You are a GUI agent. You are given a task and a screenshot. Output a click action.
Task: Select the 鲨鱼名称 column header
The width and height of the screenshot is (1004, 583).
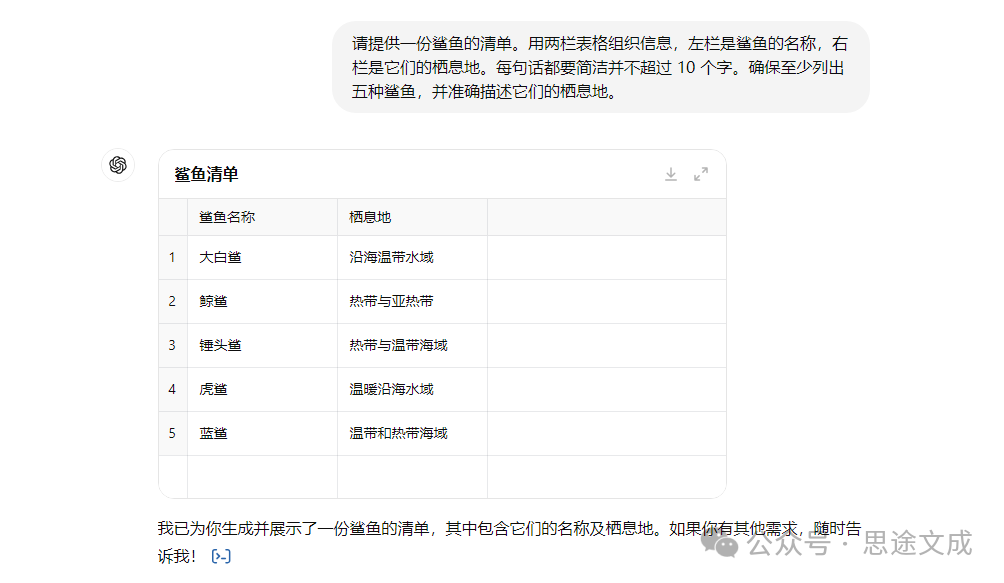227,217
